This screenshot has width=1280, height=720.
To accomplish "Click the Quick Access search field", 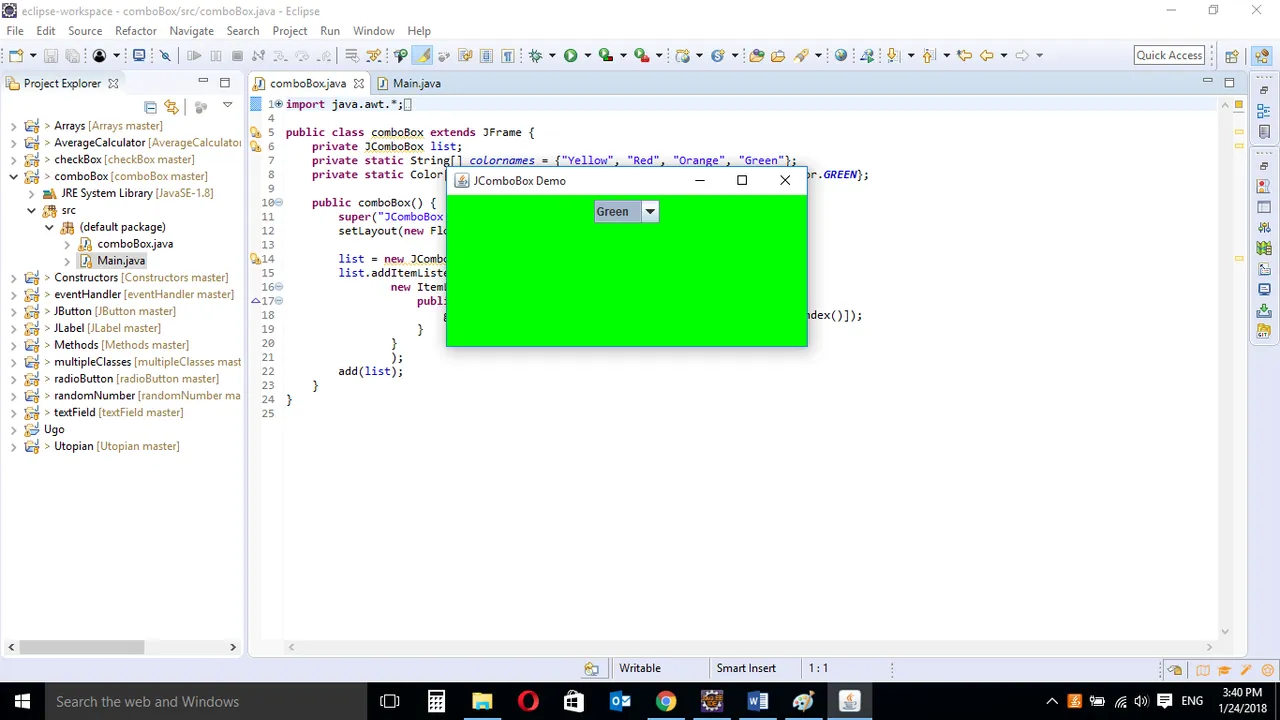I will pyautogui.click(x=1169, y=55).
